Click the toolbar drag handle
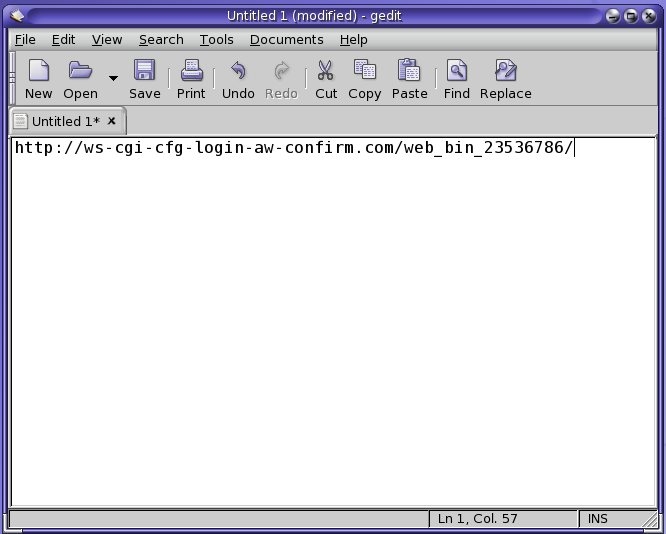 (x=12, y=78)
